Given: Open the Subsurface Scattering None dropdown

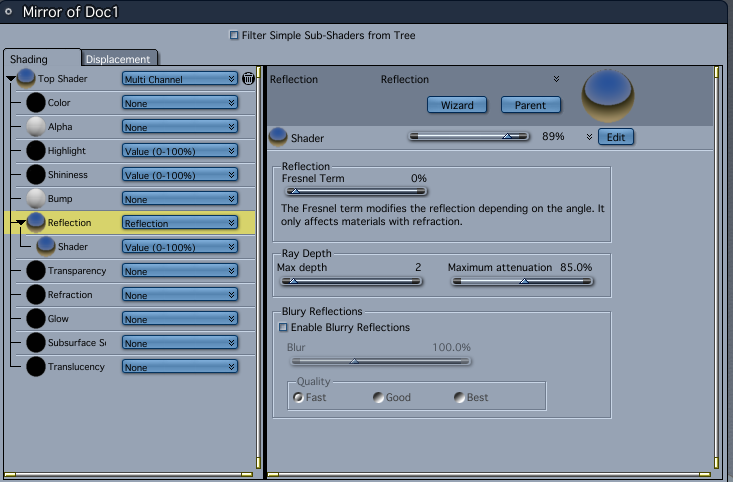Looking at the screenshot, I should (180, 343).
